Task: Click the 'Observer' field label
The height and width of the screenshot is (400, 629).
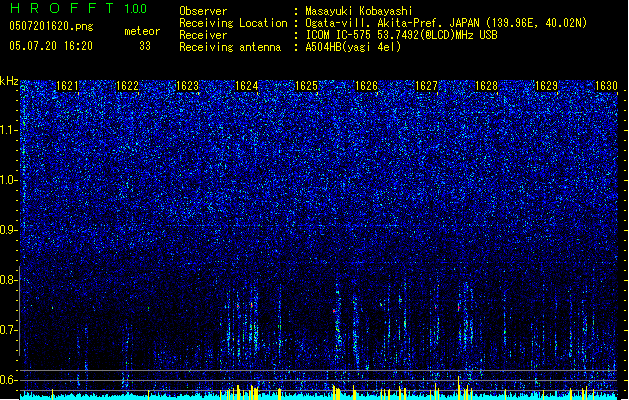Action: coord(203,11)
